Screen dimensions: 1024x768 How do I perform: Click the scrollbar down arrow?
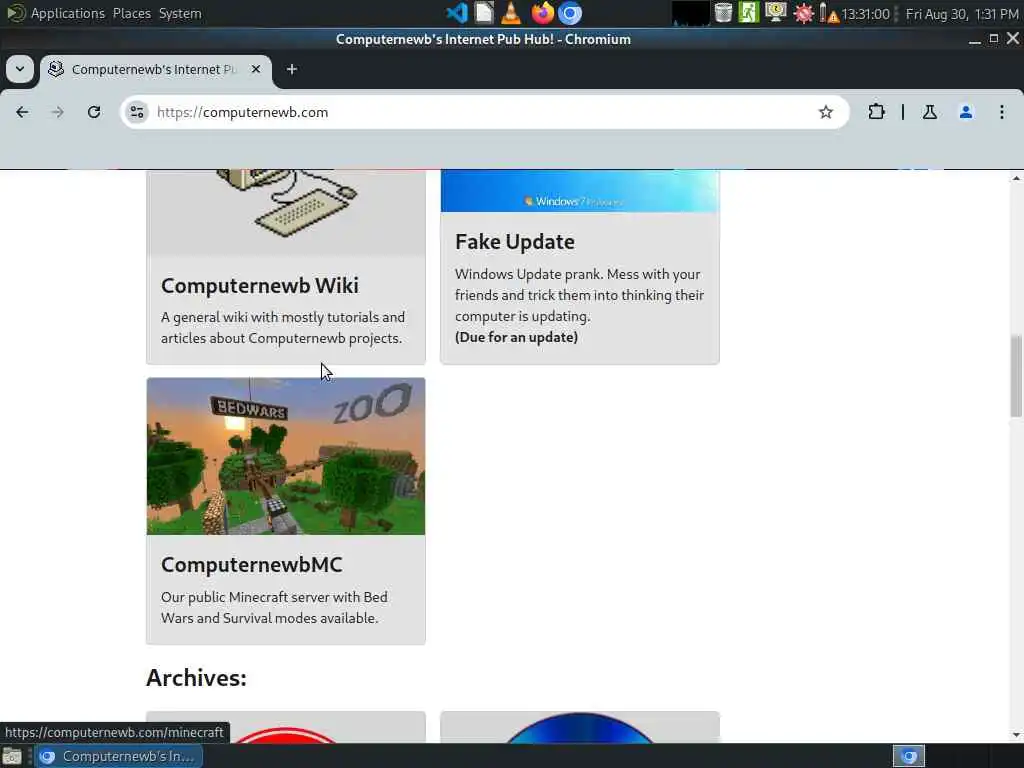click(x=1016, y=735)
